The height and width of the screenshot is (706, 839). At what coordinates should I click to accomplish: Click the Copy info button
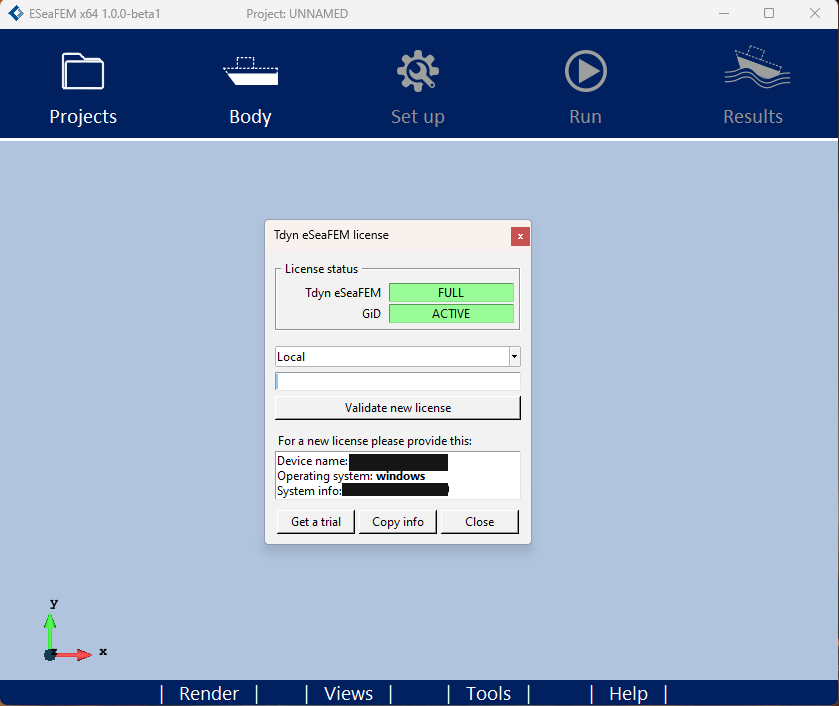pyautogui.click(x=398, y=522)
